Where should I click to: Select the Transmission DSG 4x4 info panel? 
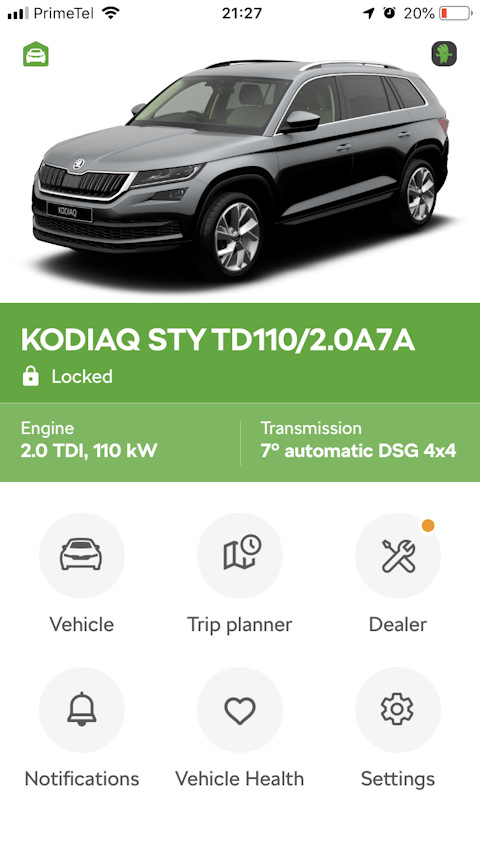coord(360,442)
